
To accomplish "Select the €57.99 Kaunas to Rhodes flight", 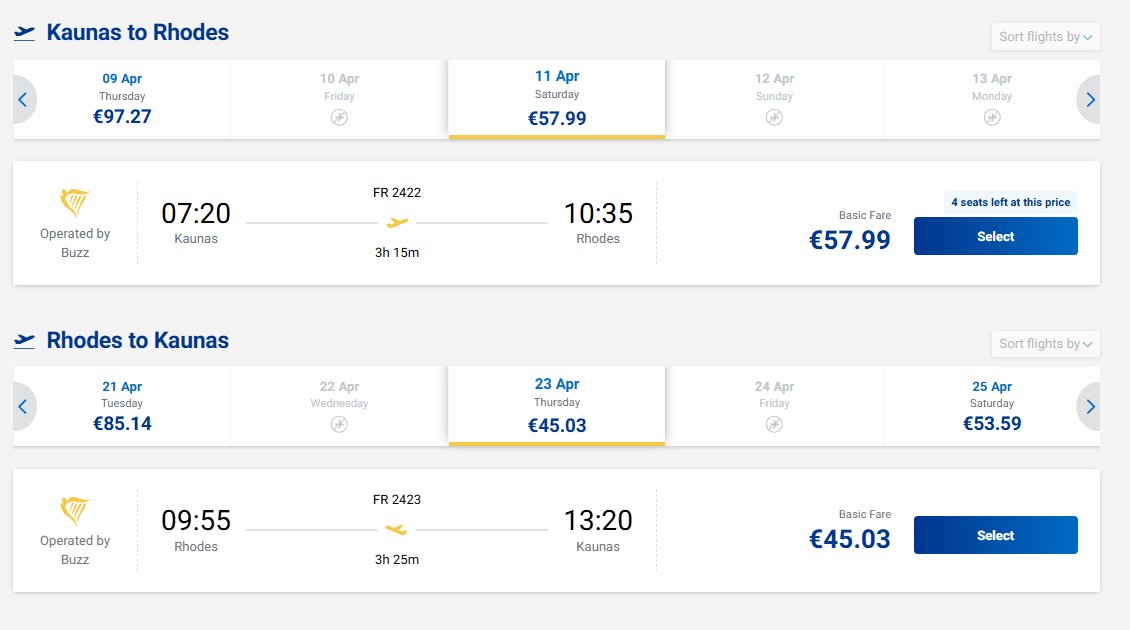I will pyautogui.click(x=995, y=237).
